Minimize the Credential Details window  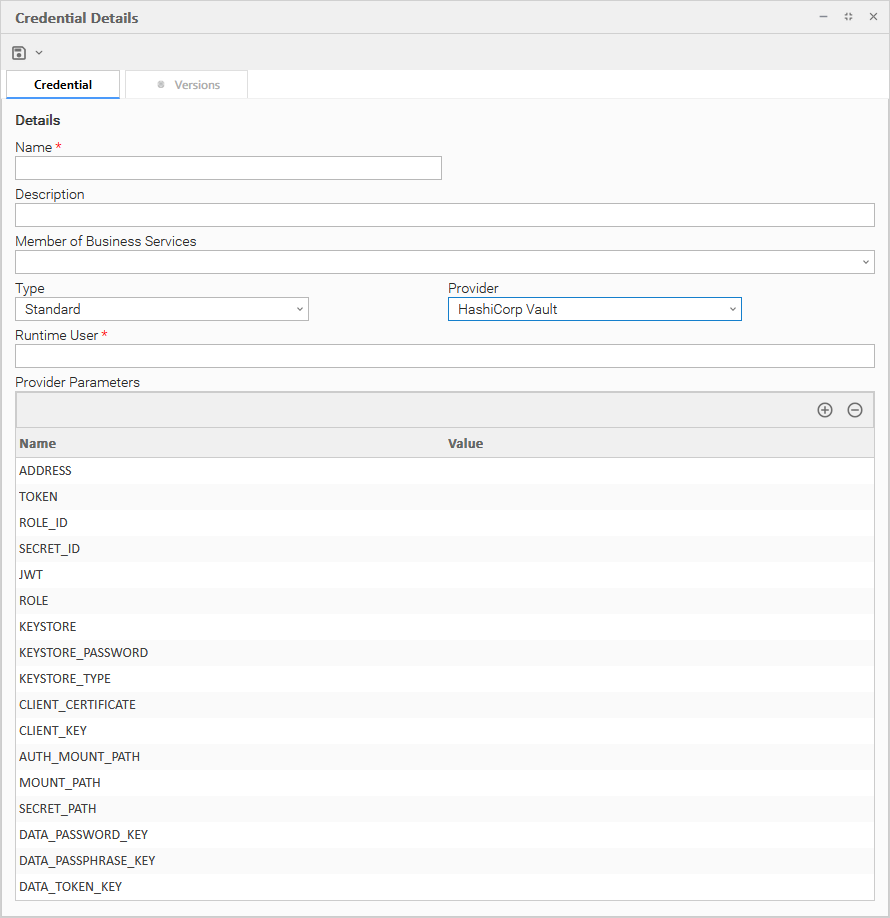point(823,17)
